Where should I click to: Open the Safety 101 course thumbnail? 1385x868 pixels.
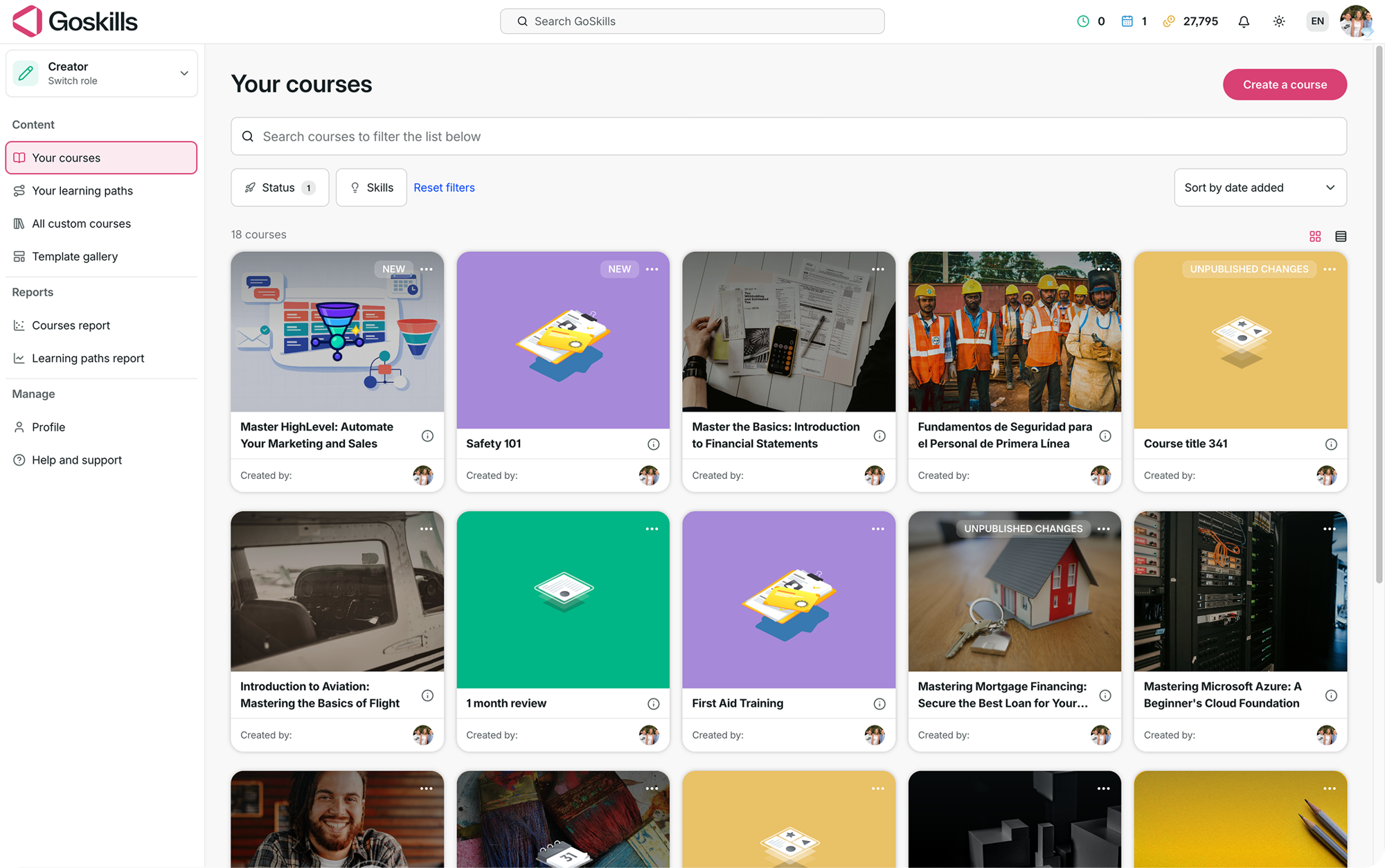point(563,340)
